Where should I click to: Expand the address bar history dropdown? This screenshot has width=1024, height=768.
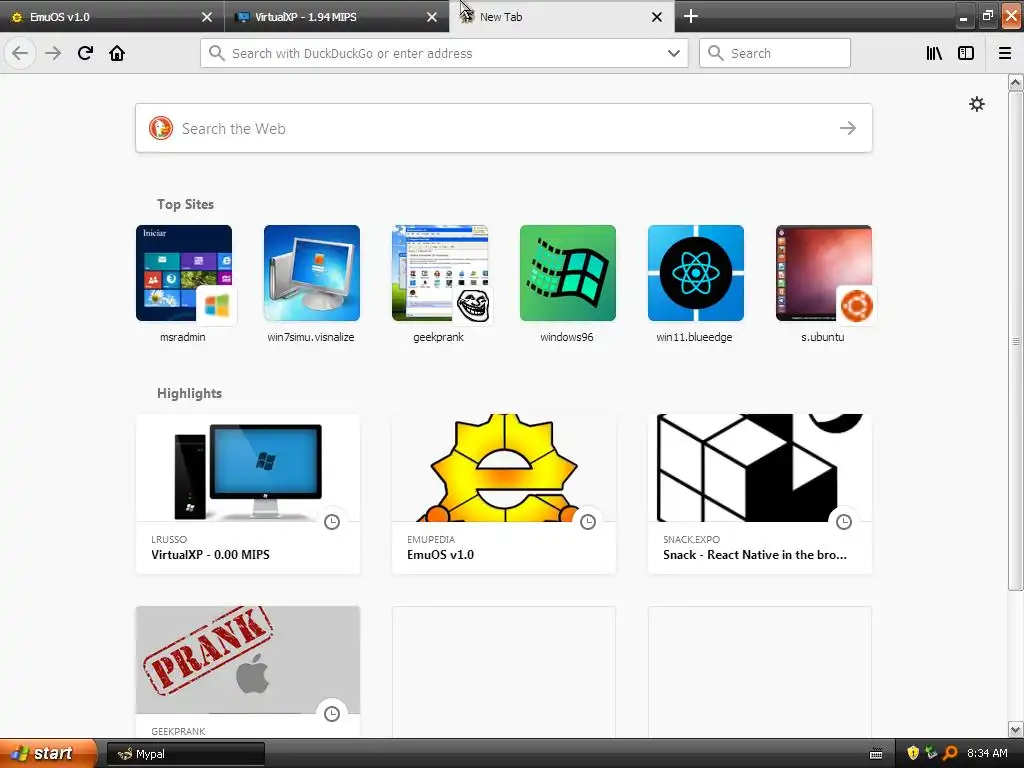(x=673, y=53)
